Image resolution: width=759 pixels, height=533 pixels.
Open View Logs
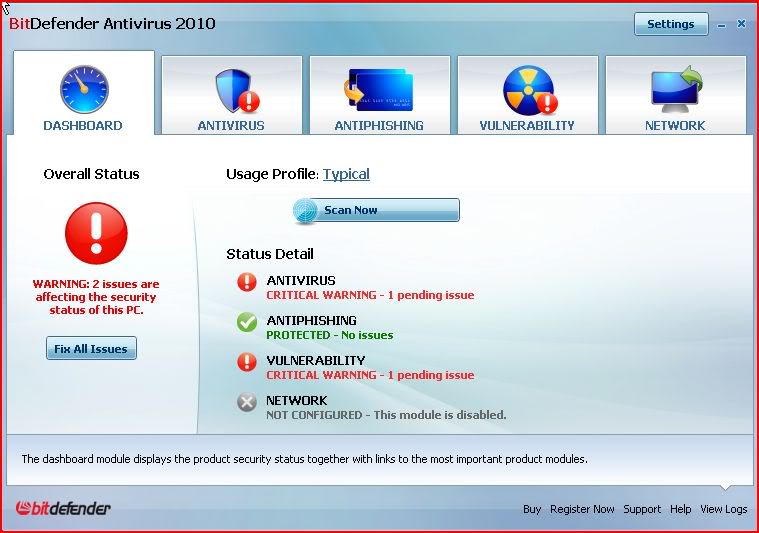coord(724,509)
